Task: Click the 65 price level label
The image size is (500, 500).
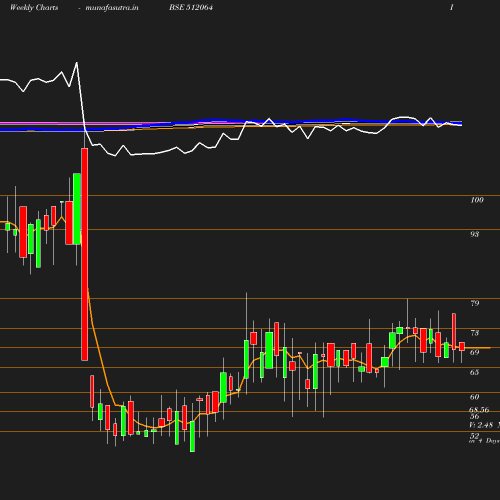Action: pyautogui.click(x=475, y=372)
